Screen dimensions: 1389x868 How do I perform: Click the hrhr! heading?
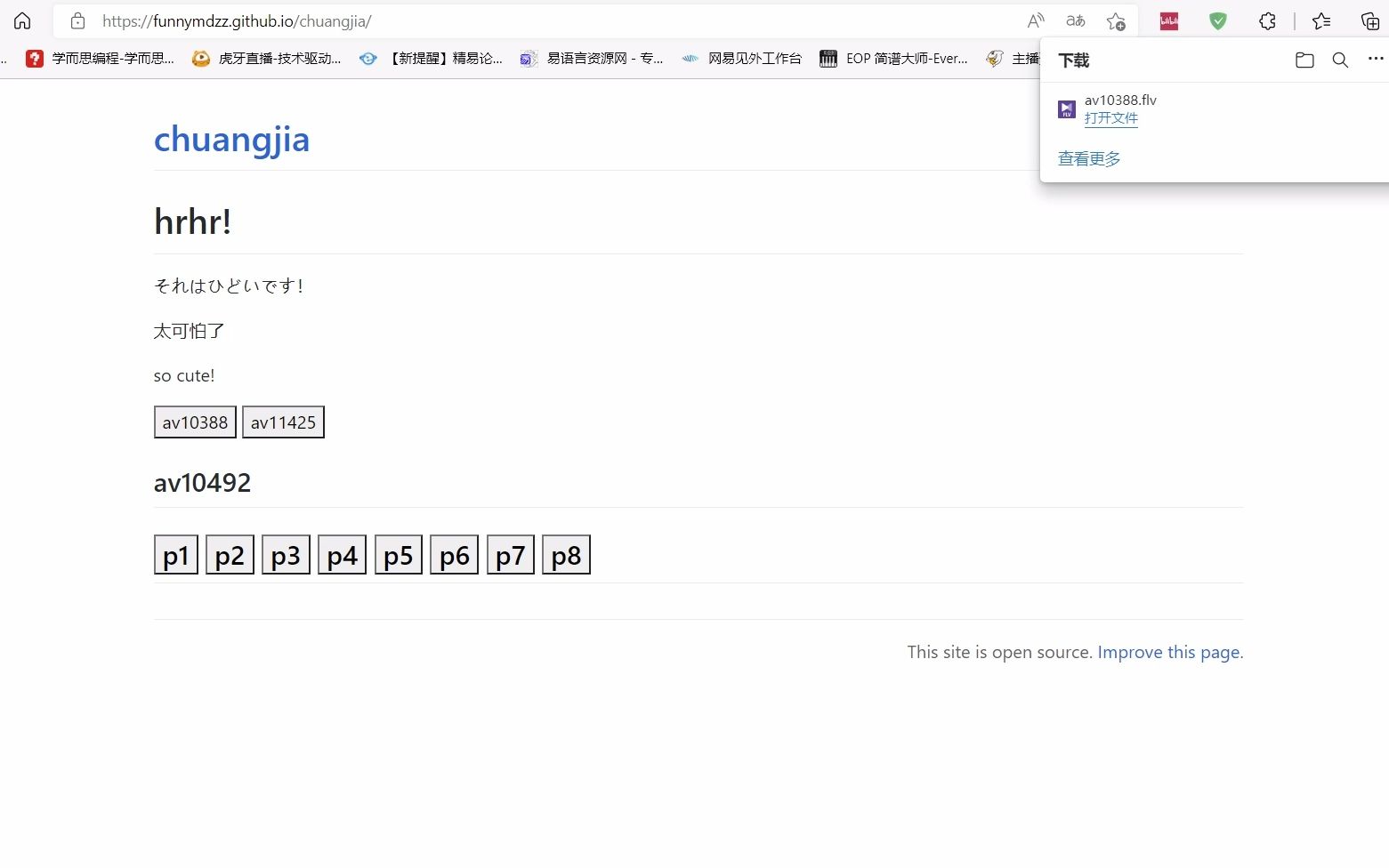(x=193, y=221)
